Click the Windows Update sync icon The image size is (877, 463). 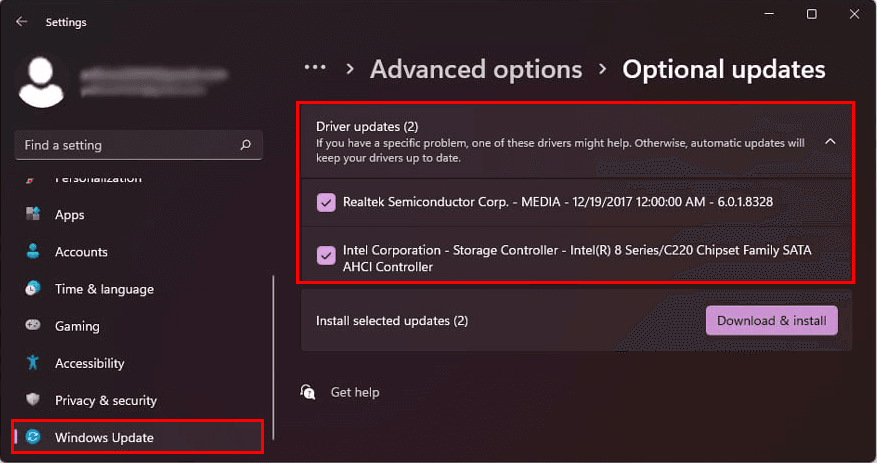click(x=33, y=437)
